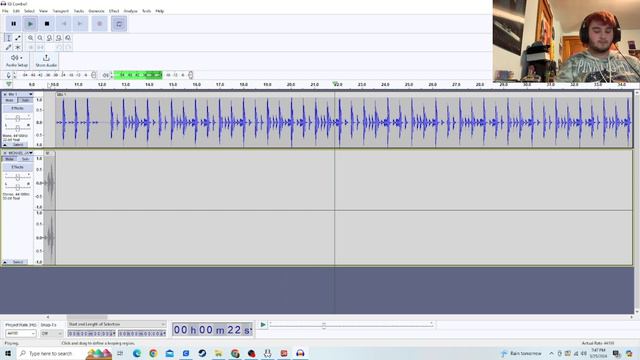
Task: Open the Audio Setup dropdown button
Action: [17, 60]
